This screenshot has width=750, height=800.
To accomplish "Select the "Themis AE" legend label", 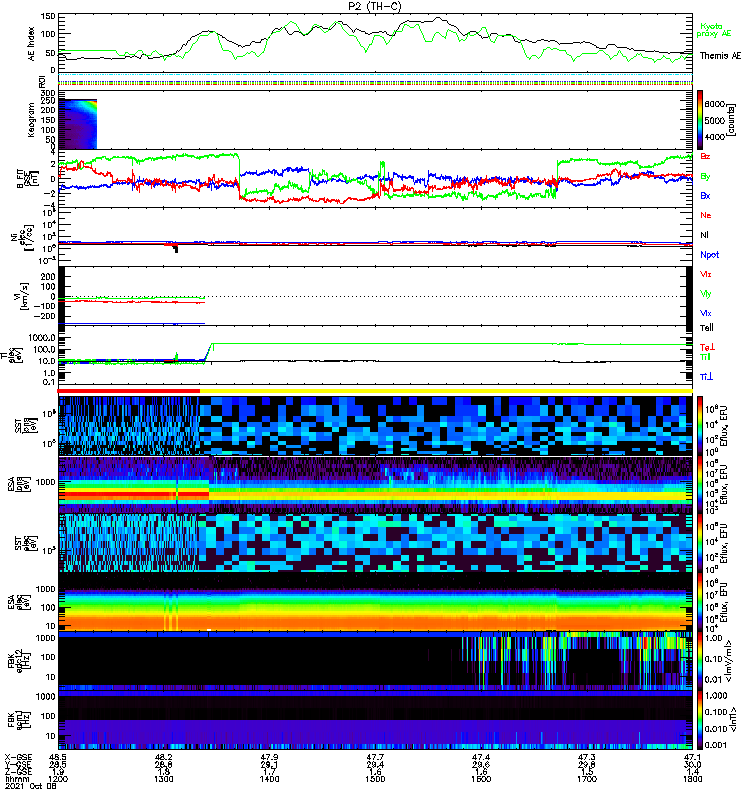I will (720, 56).
